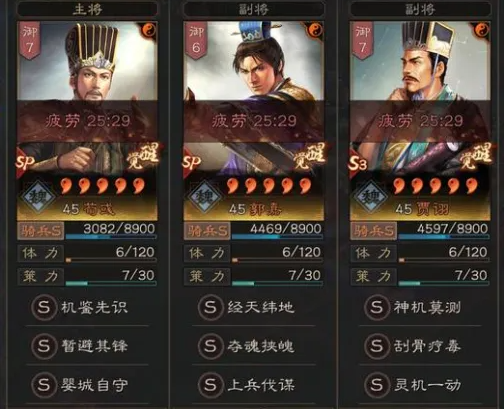Viewport: 504px width, 409px height.
Task: Open the 主将 slot header
Action: (x=87, y=9)
